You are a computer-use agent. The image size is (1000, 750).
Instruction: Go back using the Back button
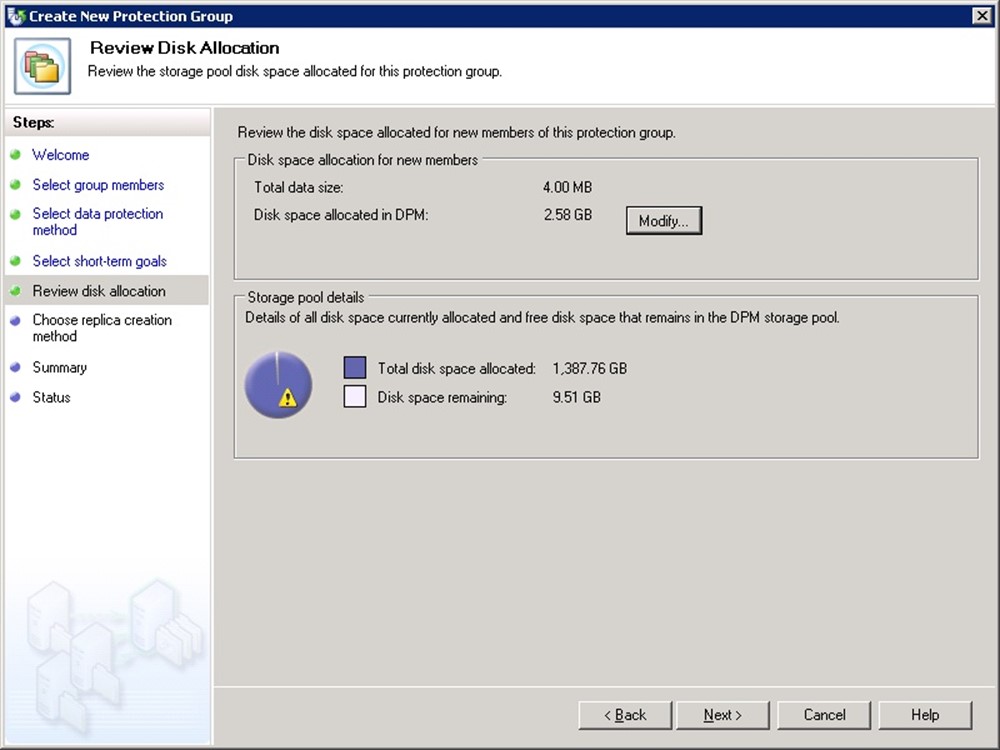pyautogui.click(x=624, y=715)
